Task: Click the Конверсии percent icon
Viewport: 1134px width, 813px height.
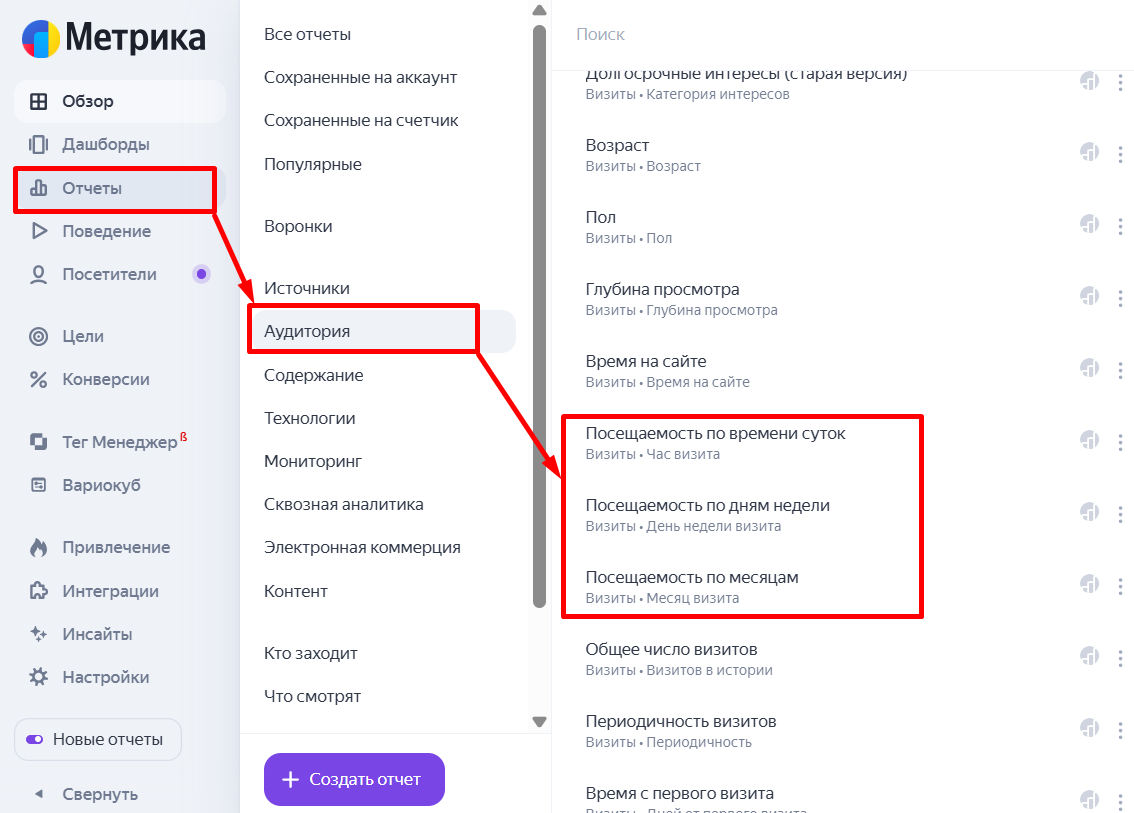Action: coord(39,379)
